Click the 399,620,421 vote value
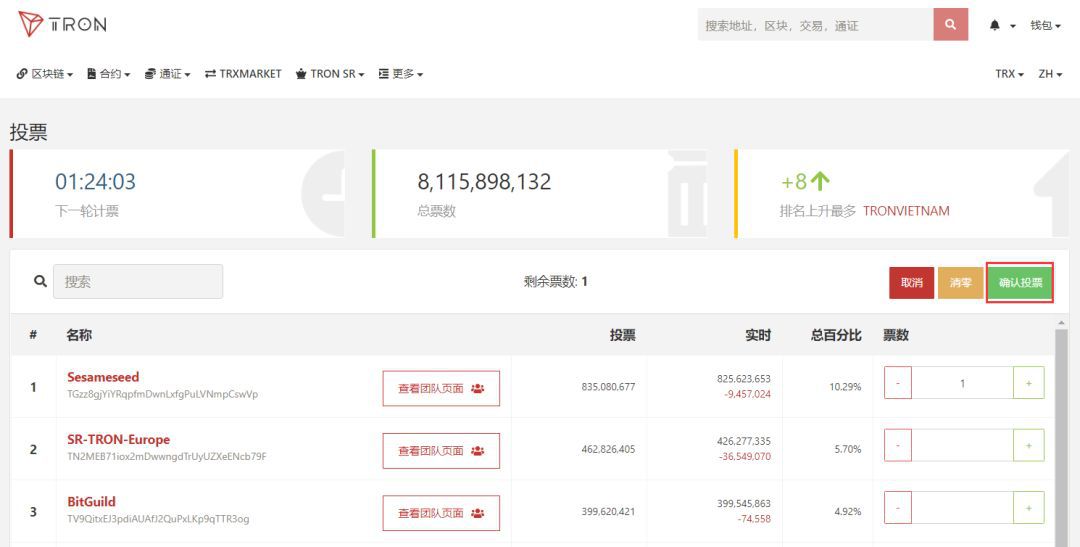 608,512
